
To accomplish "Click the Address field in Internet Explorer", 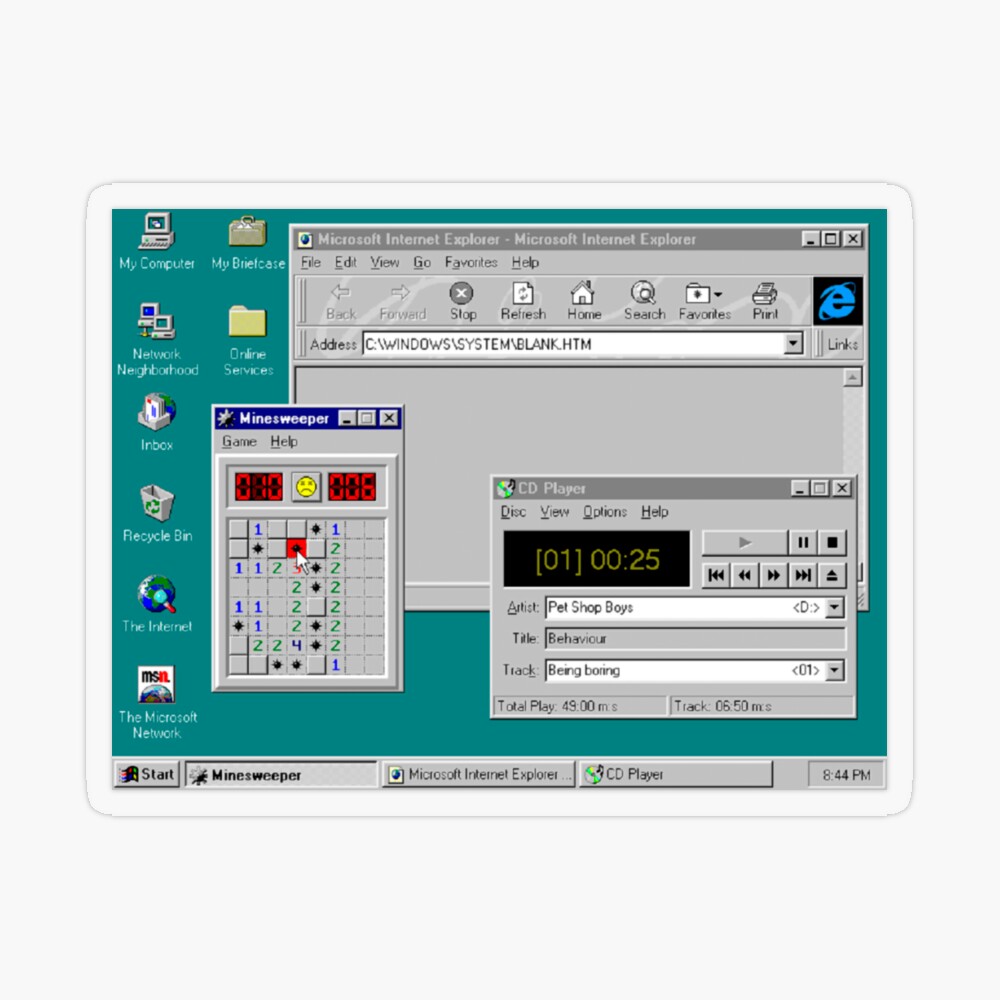I will tap(574, 344).
